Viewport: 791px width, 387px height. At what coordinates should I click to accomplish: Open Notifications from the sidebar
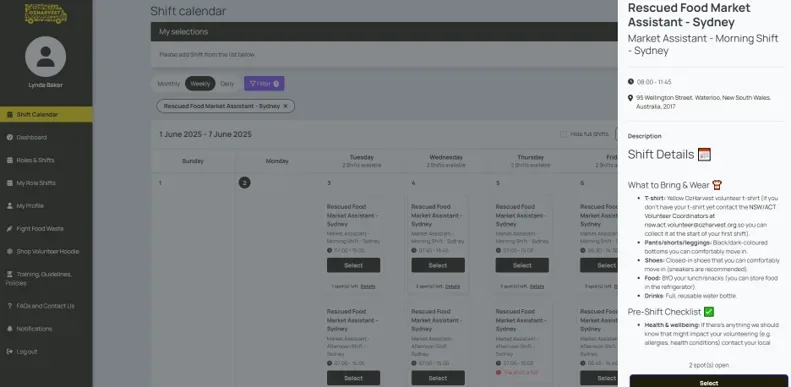pos(34,328)
